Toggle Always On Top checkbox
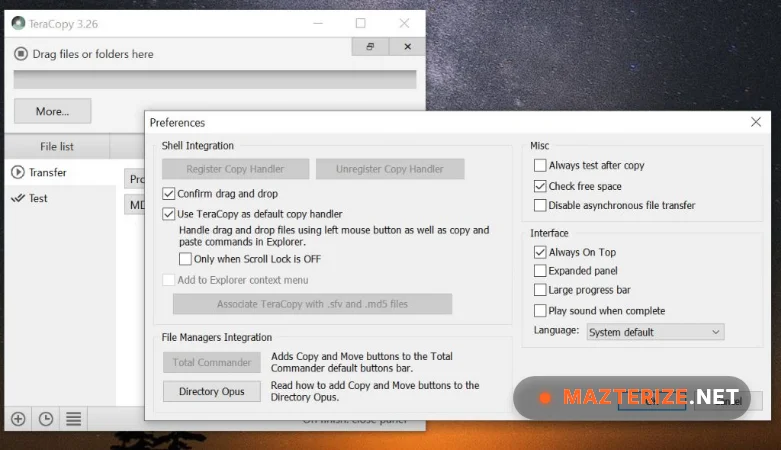The image size is (781, 450). point(540,252)
